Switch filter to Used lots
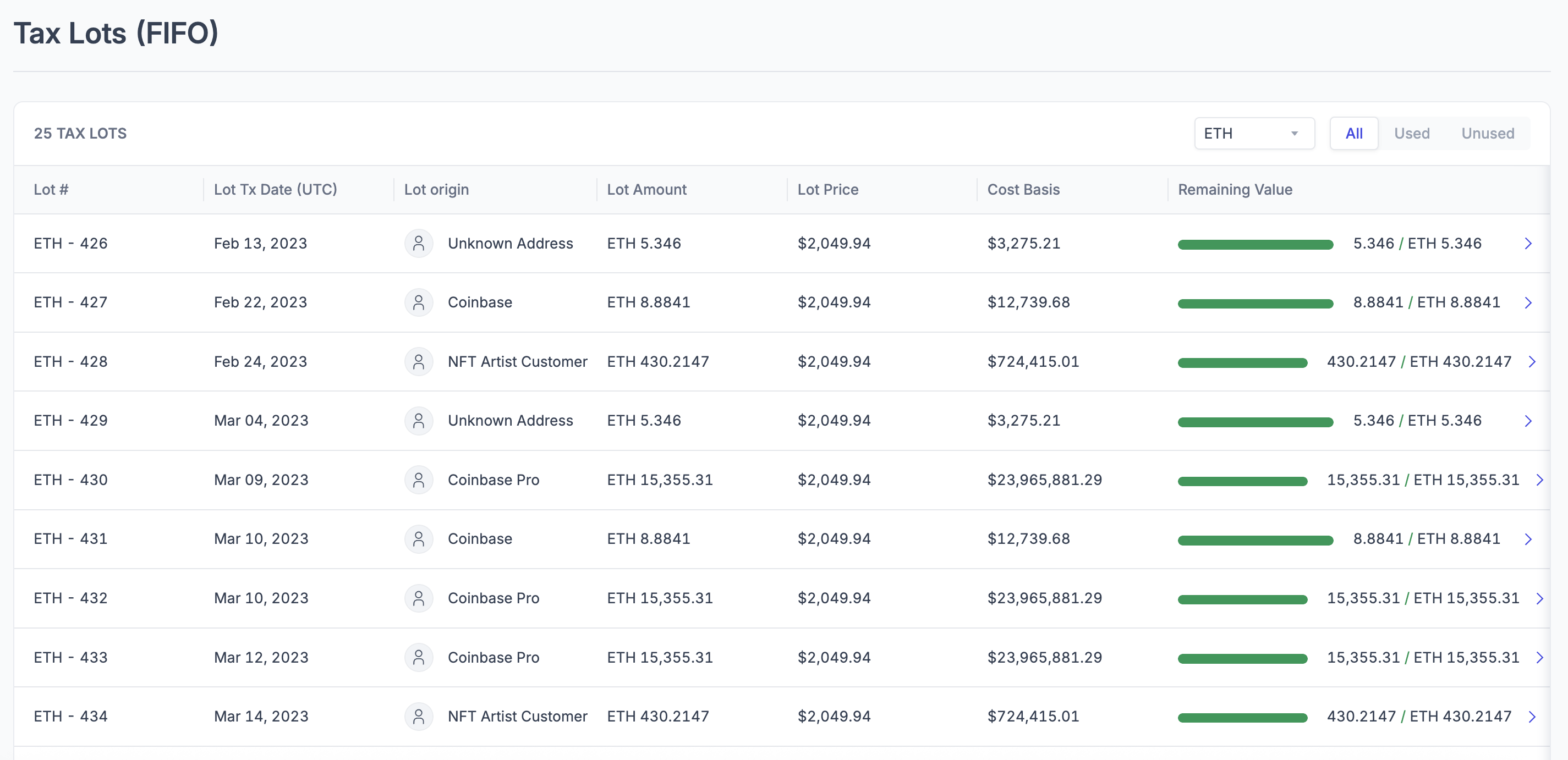 click(1412, 133)
